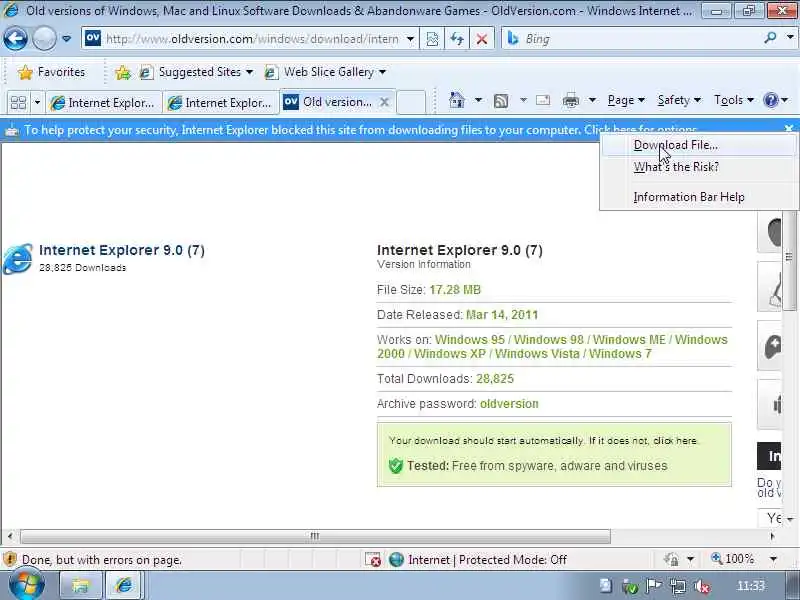Open the Tools menu

(734, 100)
